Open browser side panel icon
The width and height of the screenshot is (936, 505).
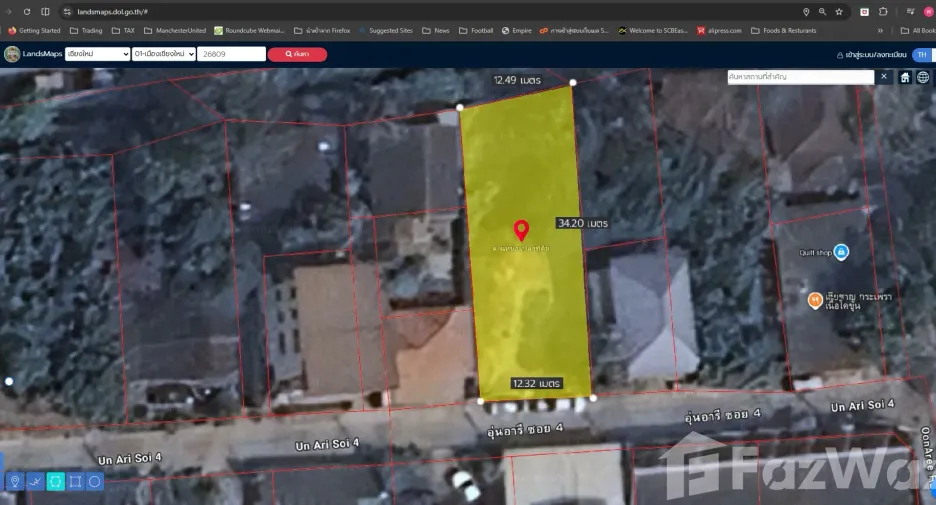(x=45, y=11)
